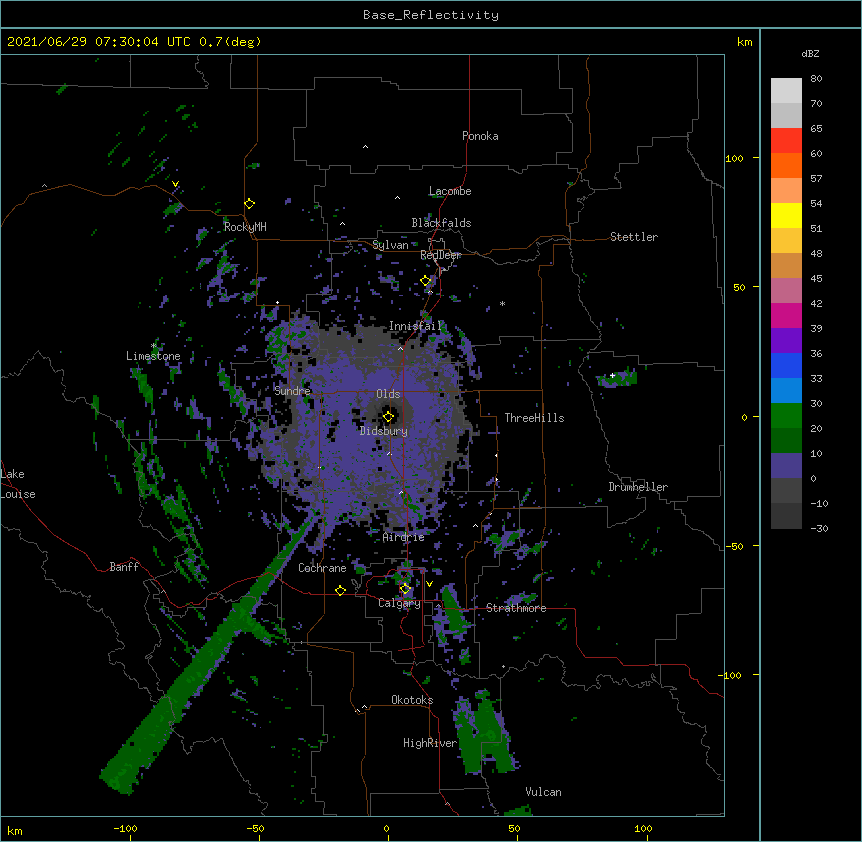Pick the violet 39 dBZ legend swatch
The height and width of the screenshot is (842, 862).
[x=786, y=341]
